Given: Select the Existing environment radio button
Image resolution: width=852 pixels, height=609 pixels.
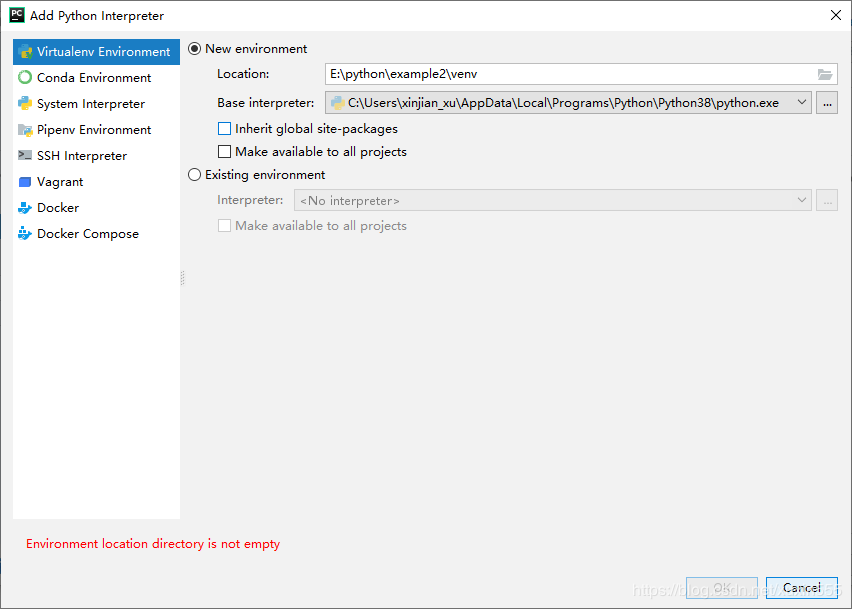Looking at the screenshot, I should point(195,175).
